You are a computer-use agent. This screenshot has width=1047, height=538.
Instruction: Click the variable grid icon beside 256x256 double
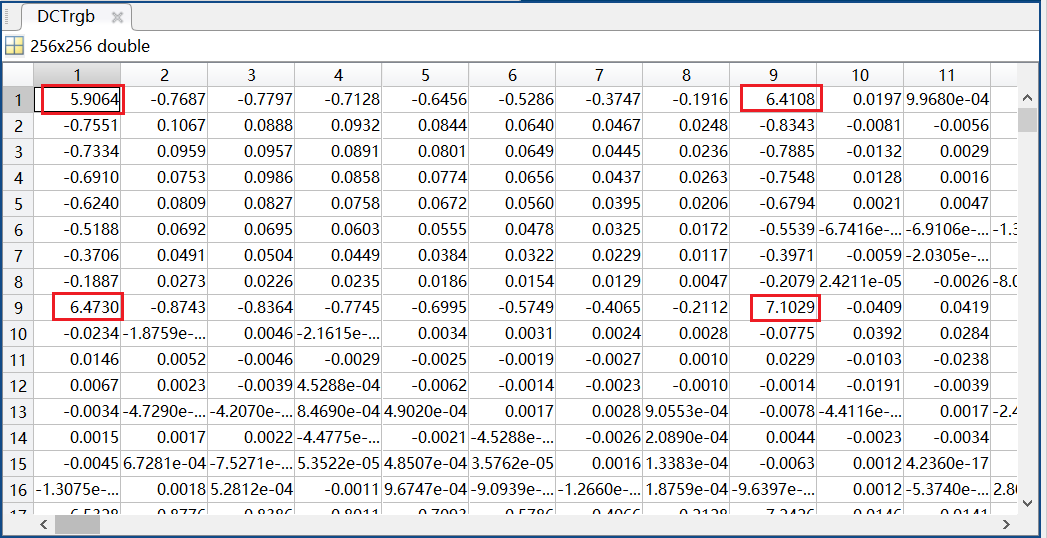click(13, 46)
